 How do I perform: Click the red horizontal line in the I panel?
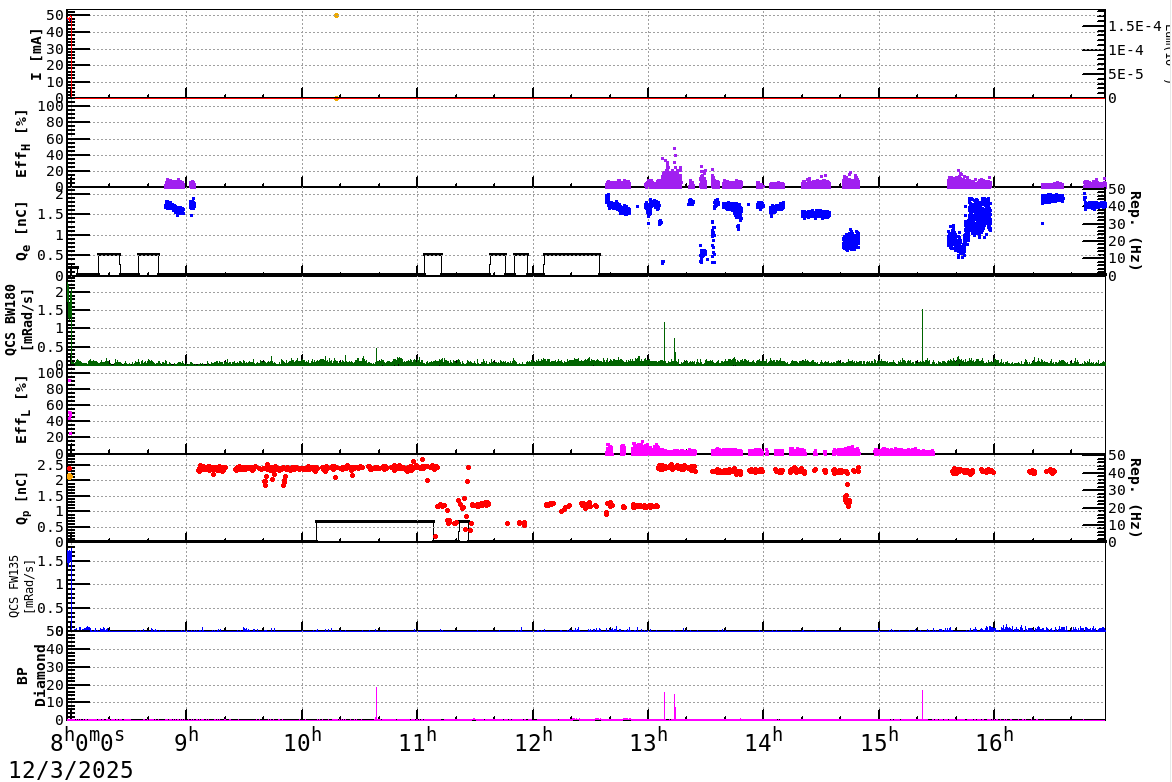coord(500,95)
